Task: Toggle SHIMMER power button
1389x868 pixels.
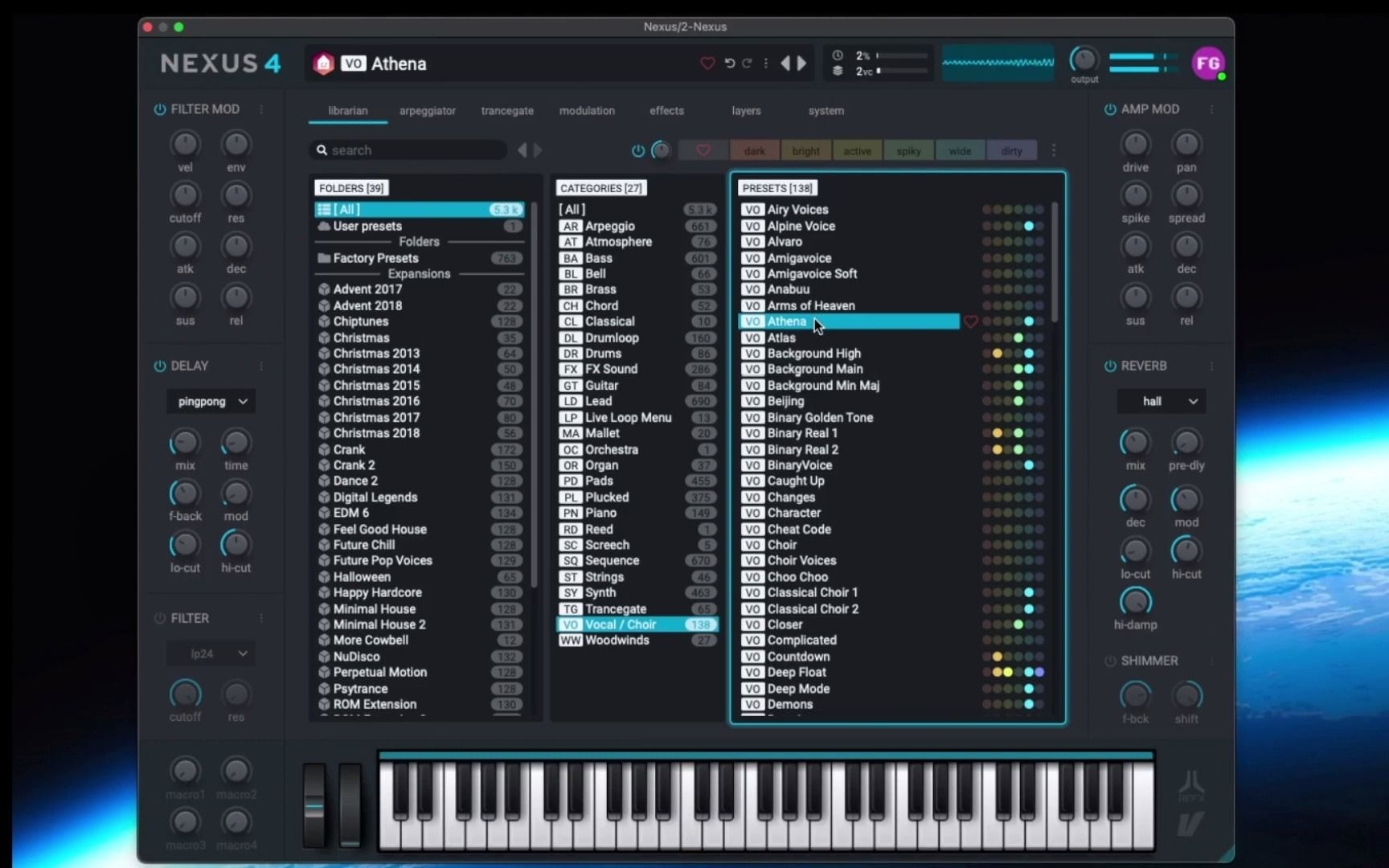Action: click(1110, 661)
